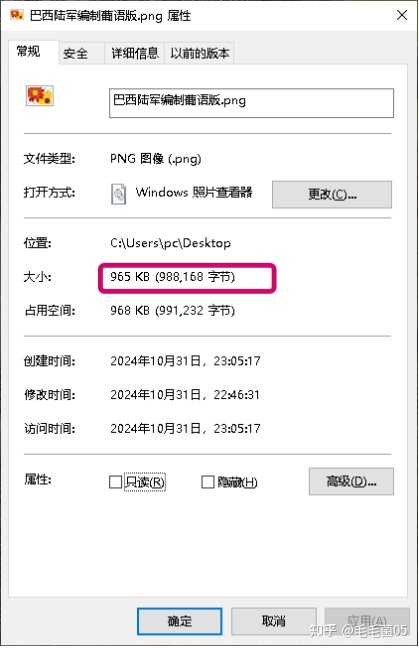
Task: Click the 创建时间 date value
Action: tap(185, 361)
